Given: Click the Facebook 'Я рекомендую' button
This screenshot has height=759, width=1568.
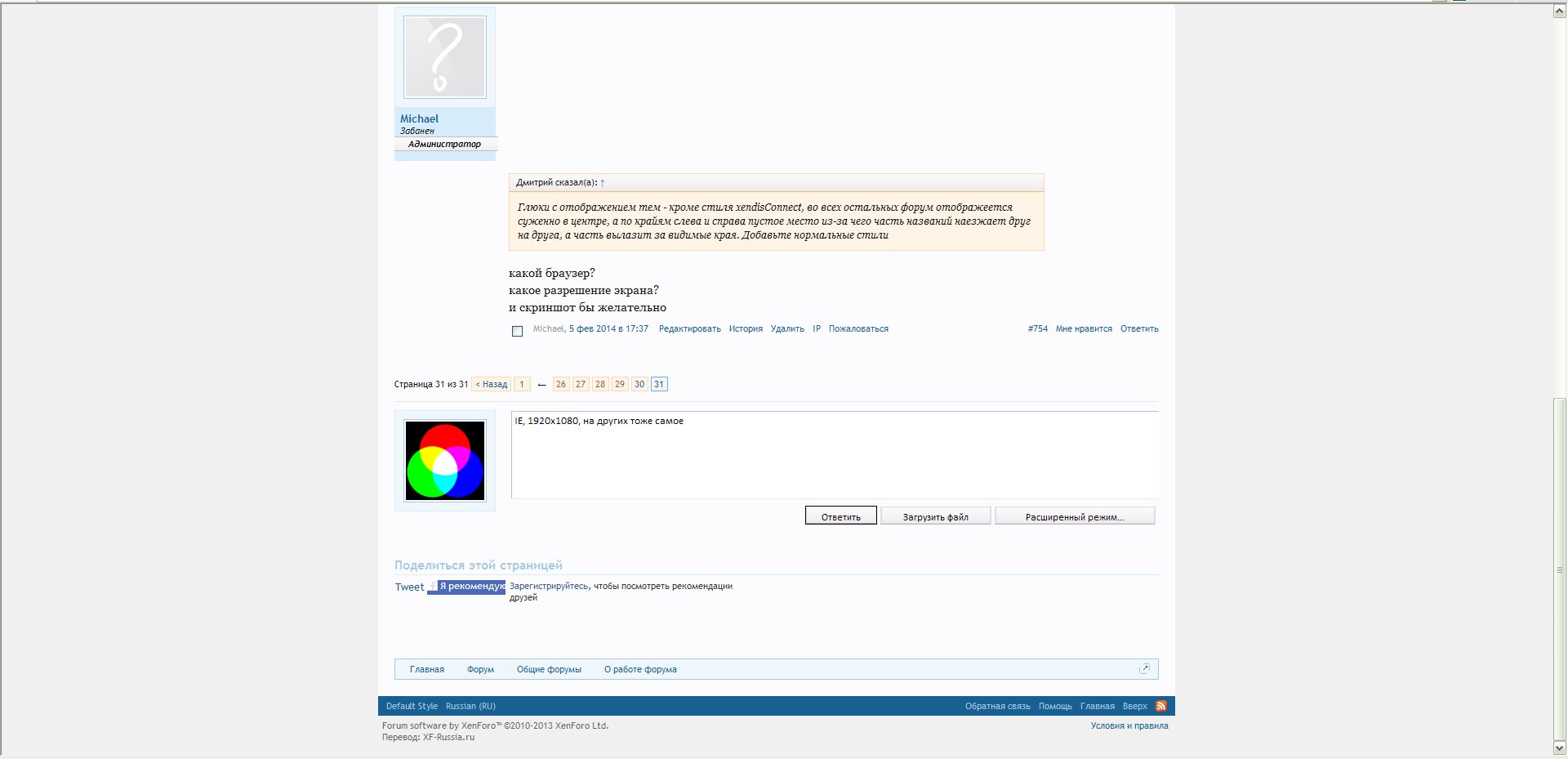Looking at the screenshot, I should (x=467, y=587).
